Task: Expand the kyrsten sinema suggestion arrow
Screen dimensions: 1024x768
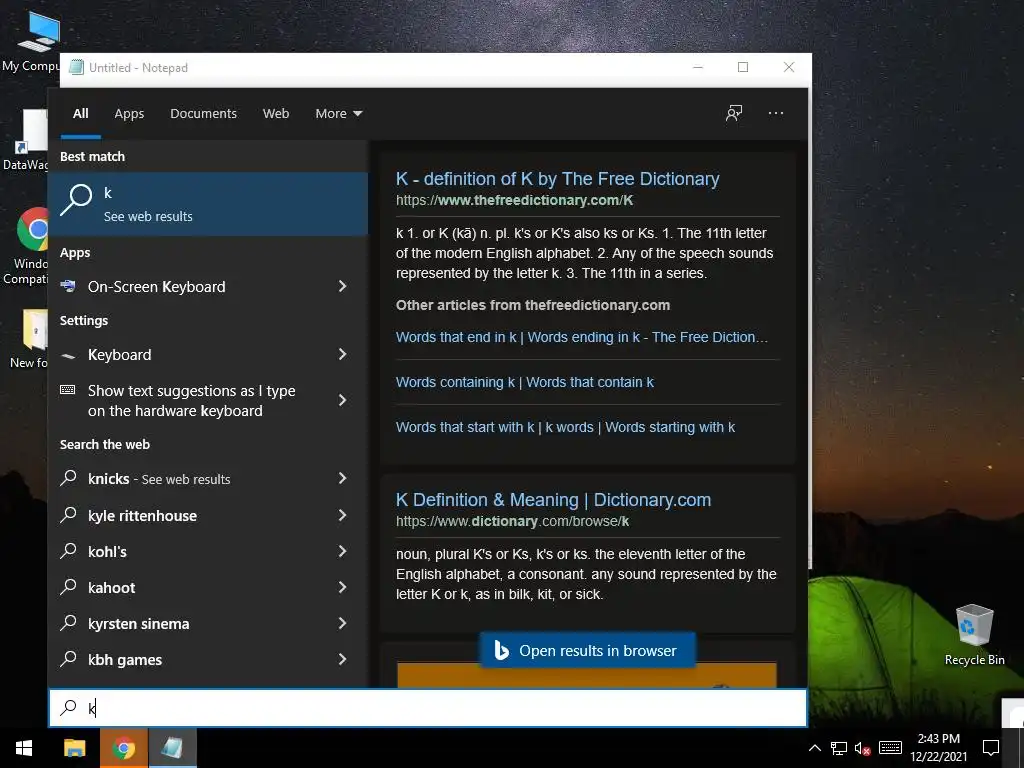Action: (342, 623)
